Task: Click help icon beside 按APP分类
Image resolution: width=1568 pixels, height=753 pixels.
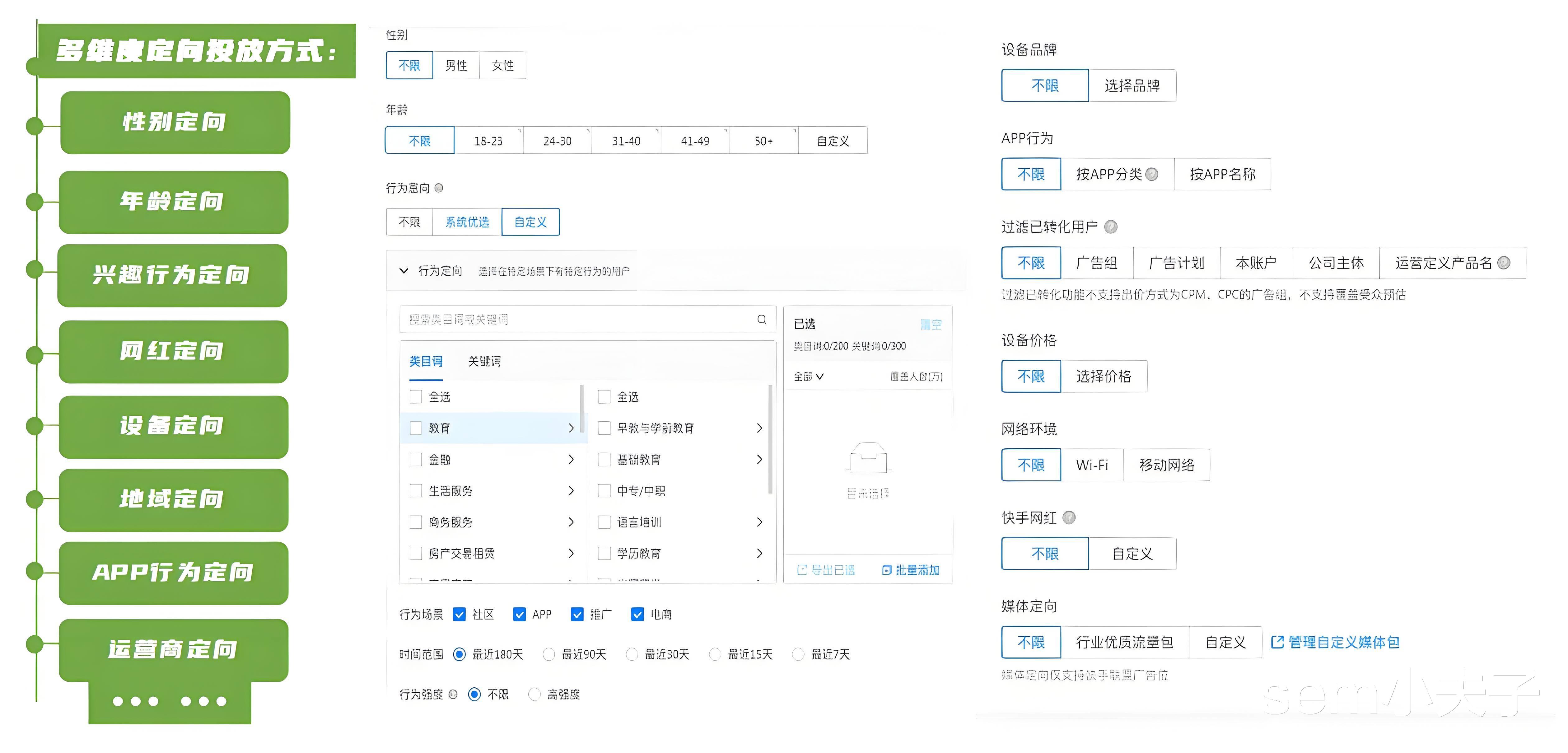Action: (x=1152, y=175)
